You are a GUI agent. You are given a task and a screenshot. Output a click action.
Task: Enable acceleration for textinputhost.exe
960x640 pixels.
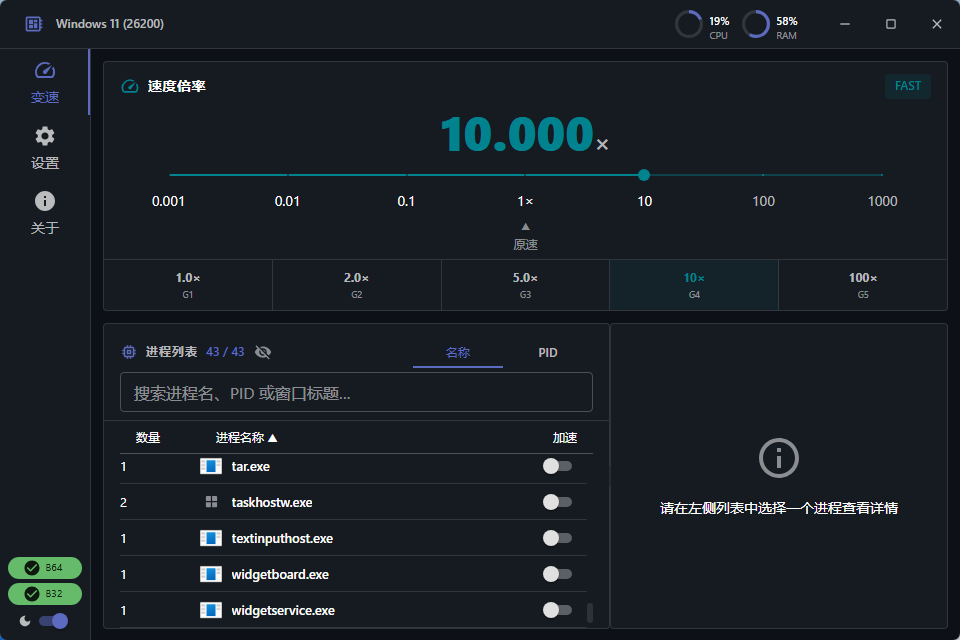pos(557,538)
